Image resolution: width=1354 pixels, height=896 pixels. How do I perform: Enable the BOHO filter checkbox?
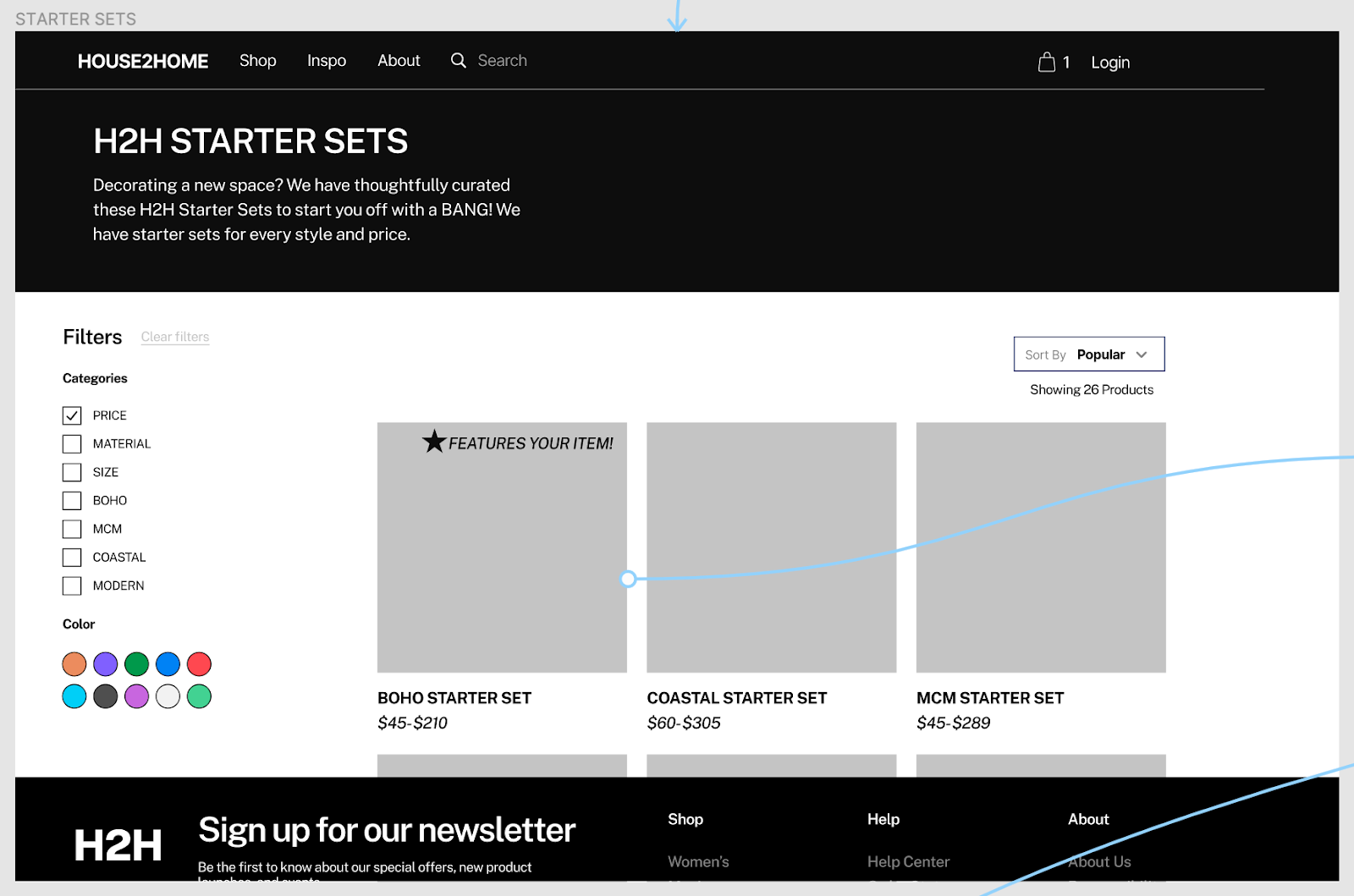click(x=72, y=501)
